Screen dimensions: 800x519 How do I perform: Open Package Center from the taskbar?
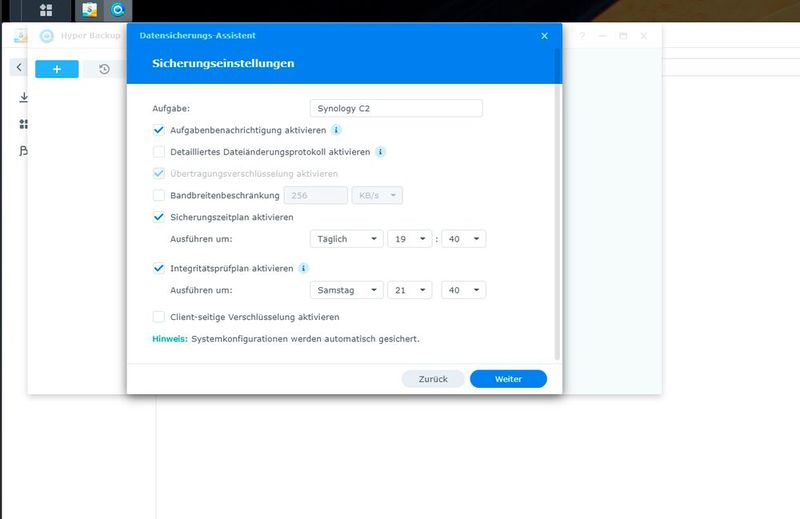click(89, 10)
